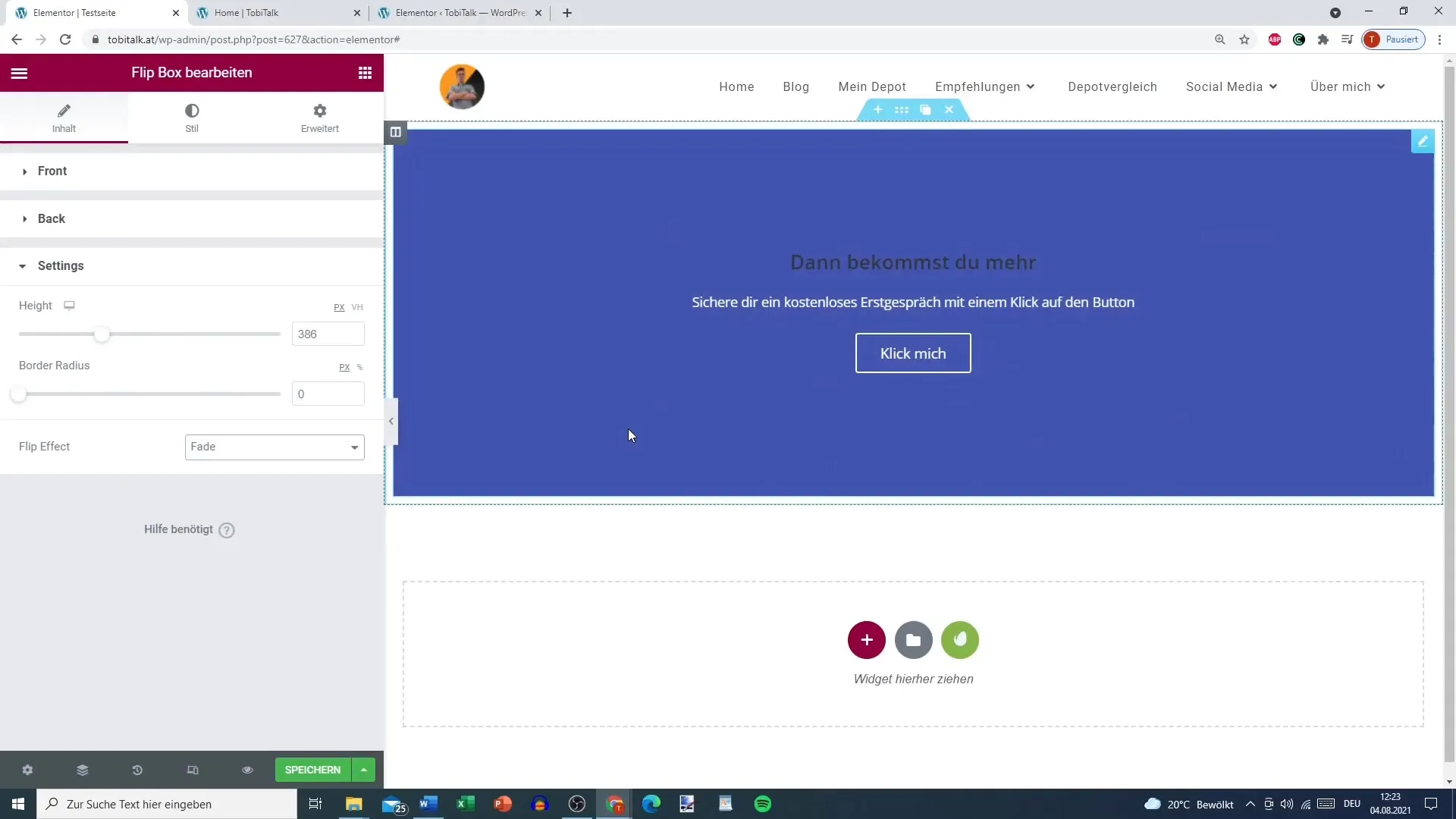Open page settings gear in footer
1456x819 pixels.
click(27, 770)
